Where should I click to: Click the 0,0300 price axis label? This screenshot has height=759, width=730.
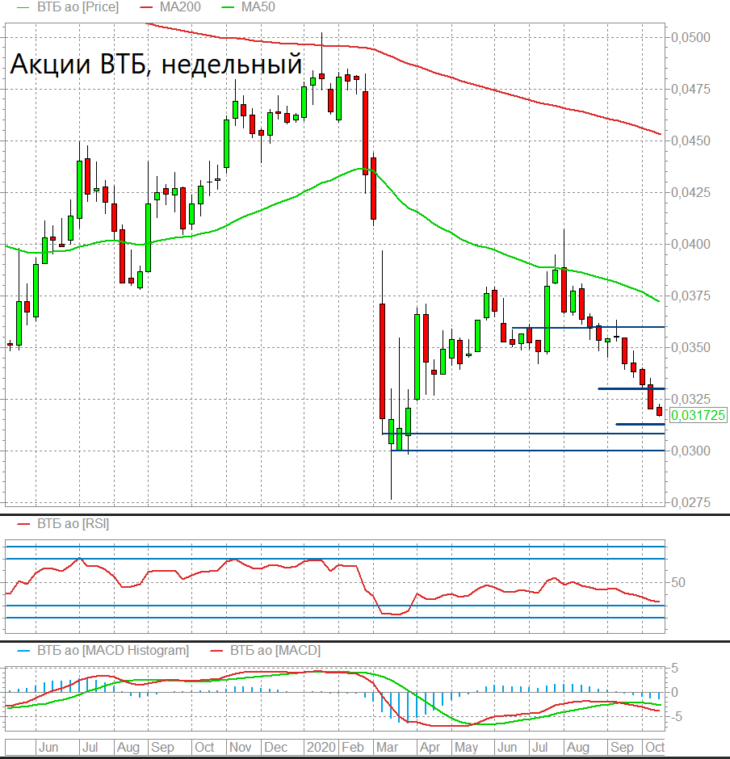(691, 451)
